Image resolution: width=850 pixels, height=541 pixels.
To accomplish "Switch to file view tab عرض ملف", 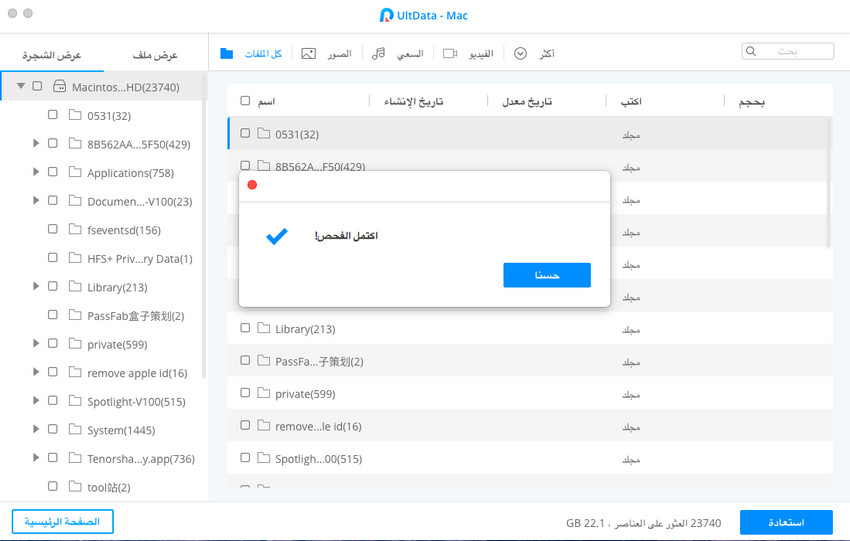I will click(155, 55).
